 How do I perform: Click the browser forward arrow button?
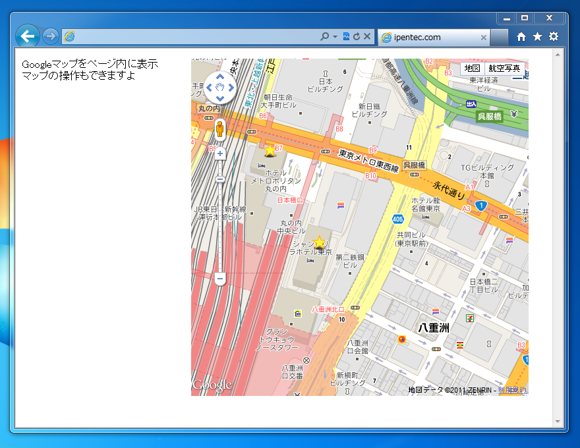50,36
